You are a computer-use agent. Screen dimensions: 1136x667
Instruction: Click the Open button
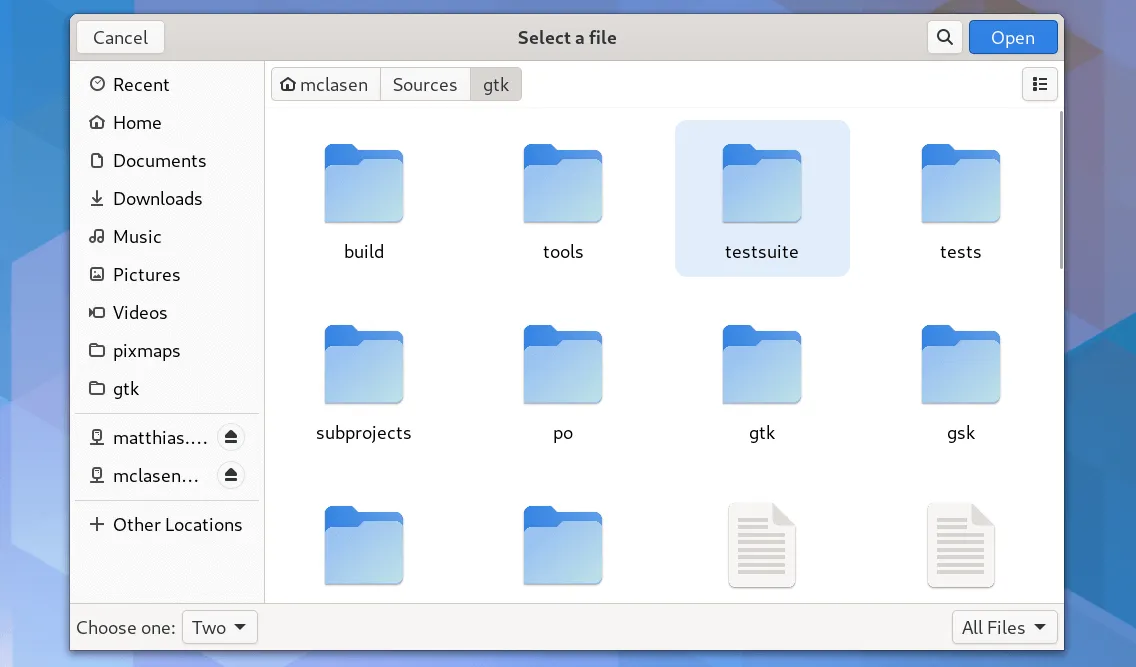click(1013, 37)
